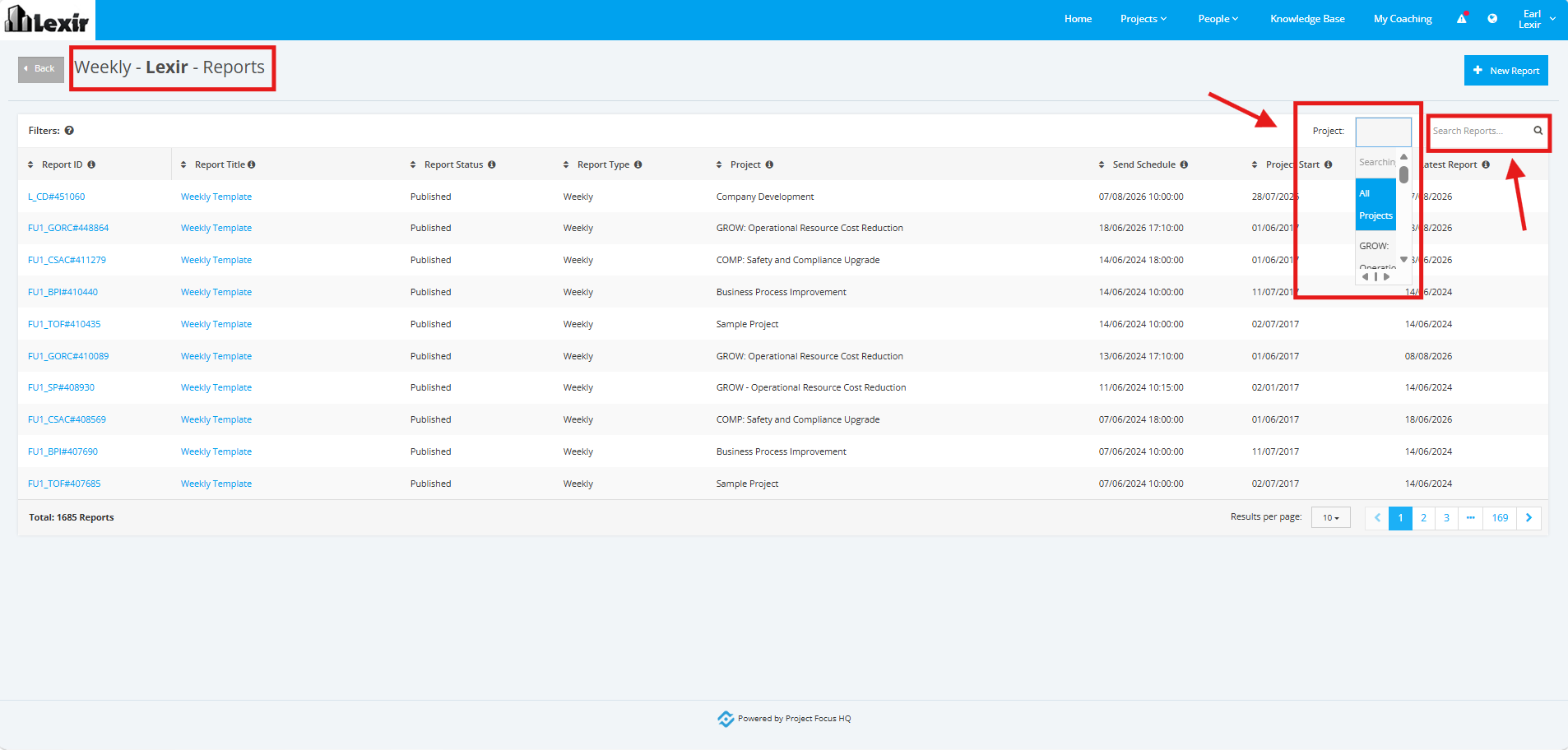Sort by Report ID using its sort arrows
1568x750 pixels.
click(x=31, y=164)
